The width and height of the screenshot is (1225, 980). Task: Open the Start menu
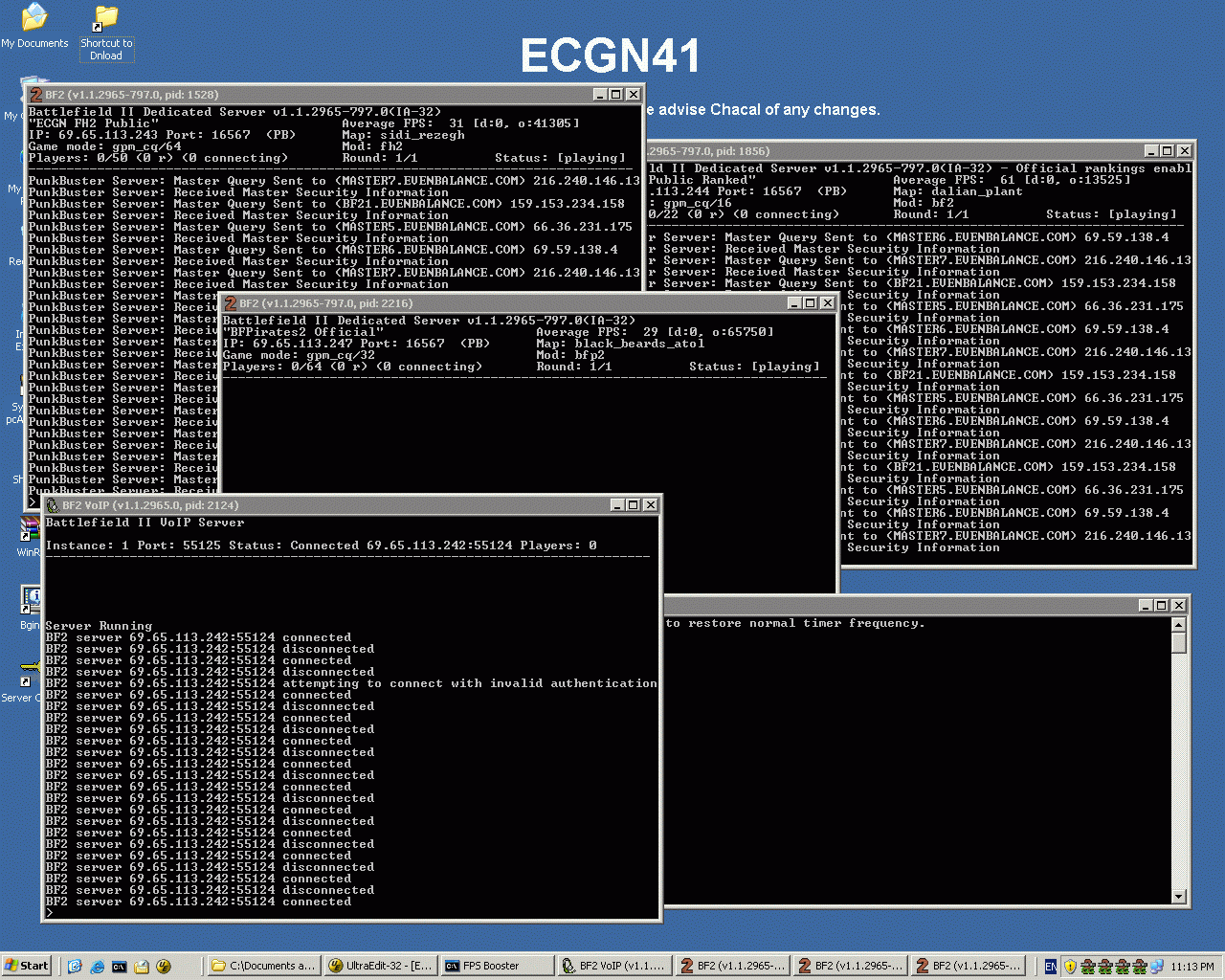[27, 966]
